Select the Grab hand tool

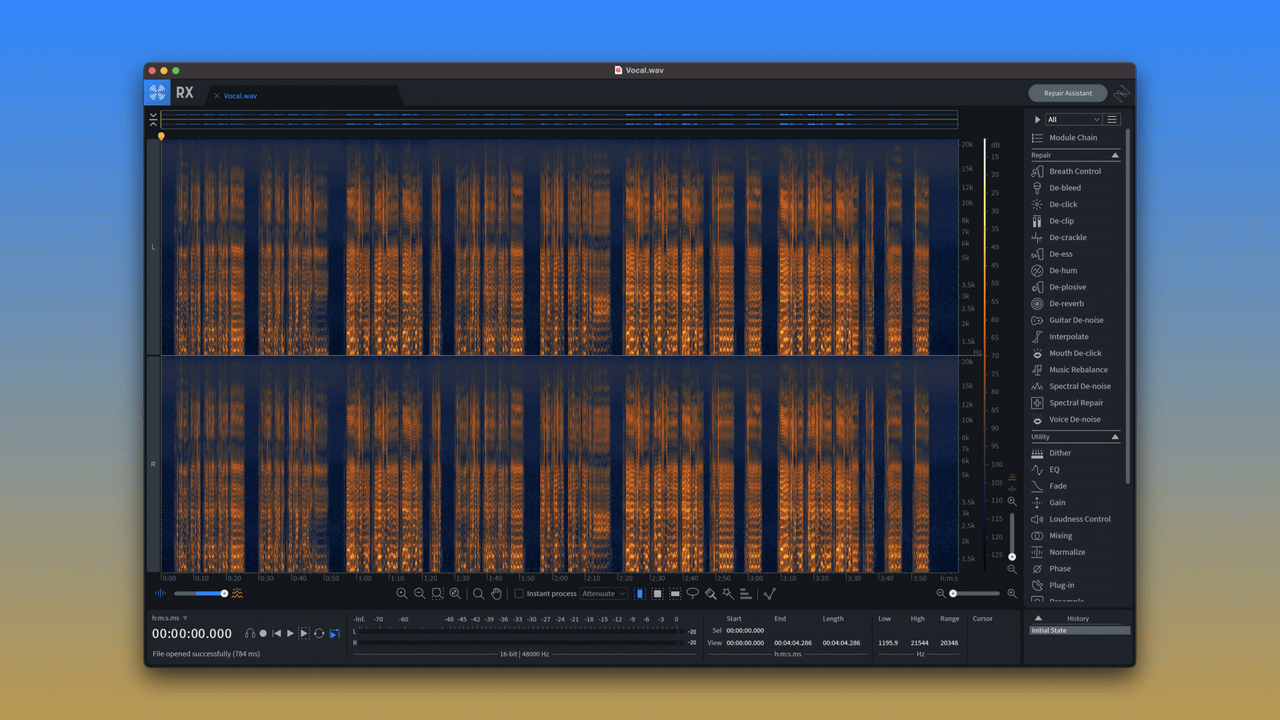point(496,593)
